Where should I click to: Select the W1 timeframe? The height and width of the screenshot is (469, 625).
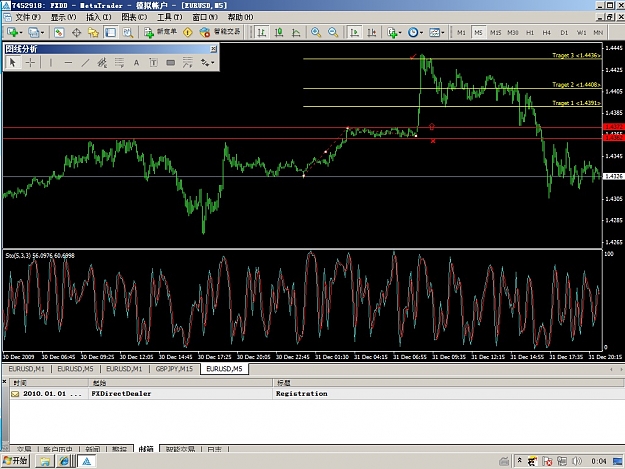tap(582, 33)
